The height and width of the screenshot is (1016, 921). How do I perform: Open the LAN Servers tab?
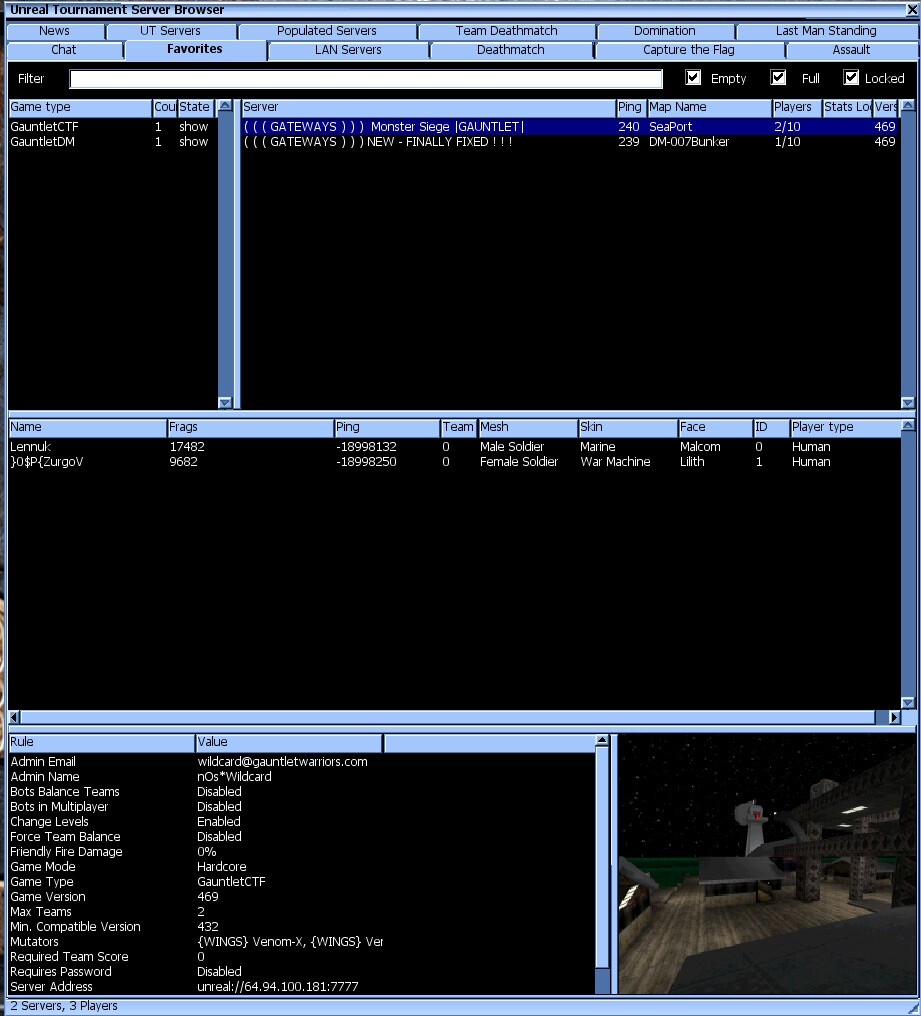click(348, 50)
